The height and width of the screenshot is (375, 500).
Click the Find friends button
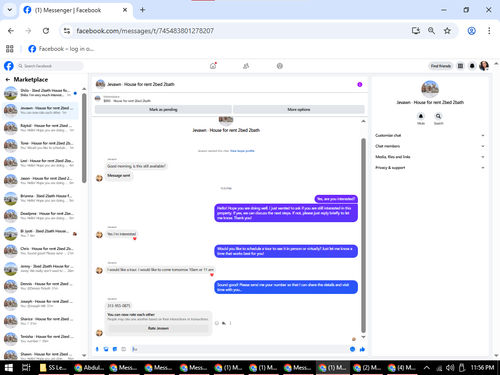(x=440, y=66)
